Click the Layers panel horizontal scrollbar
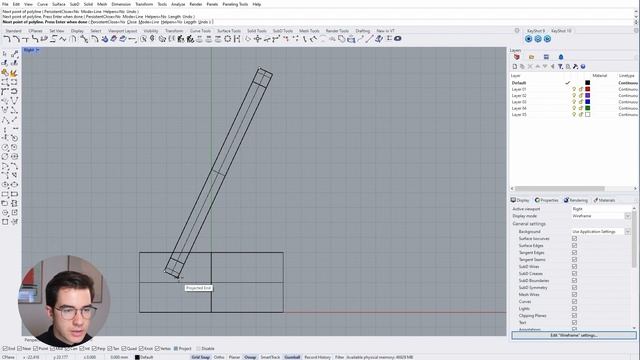This screenshot has height=360, width=640. [x=560, y=189]
